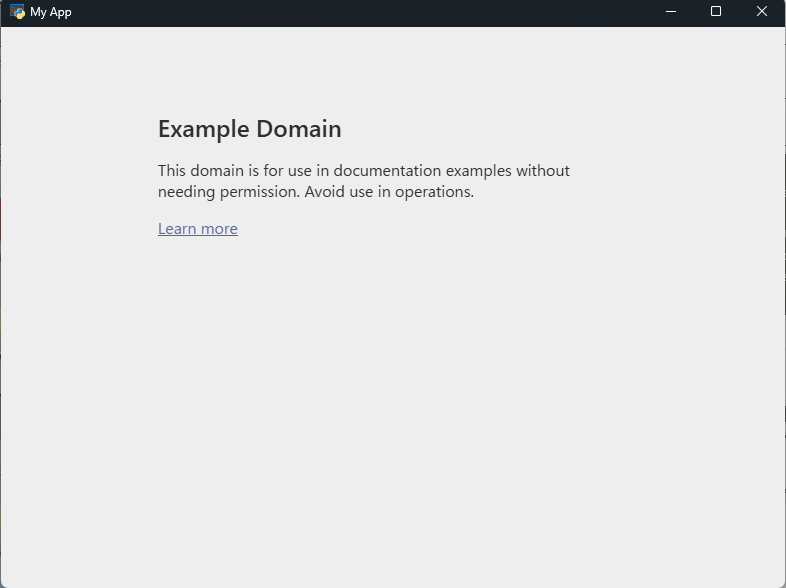Minimize the My App window
The height and width of the screenshot is (588, 786).
671,12
